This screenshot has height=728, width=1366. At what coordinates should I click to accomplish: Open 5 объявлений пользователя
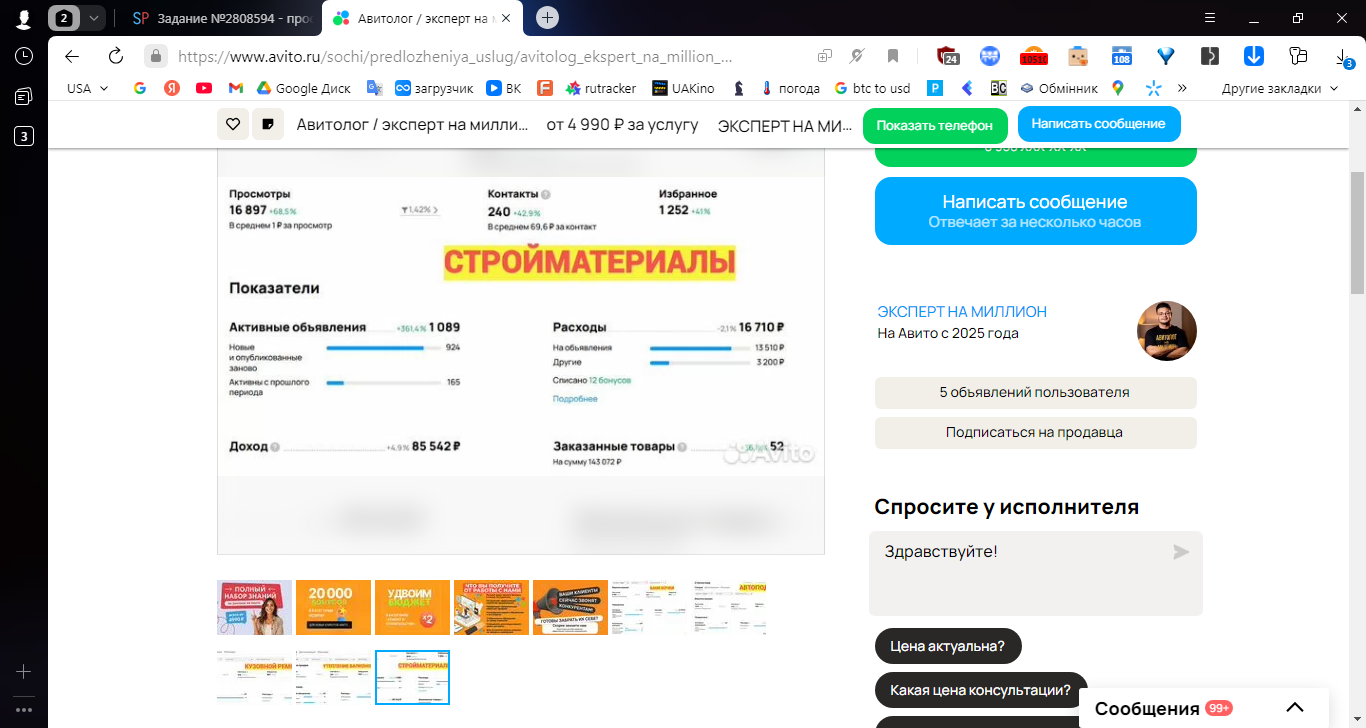click(x=1036, y=393)
